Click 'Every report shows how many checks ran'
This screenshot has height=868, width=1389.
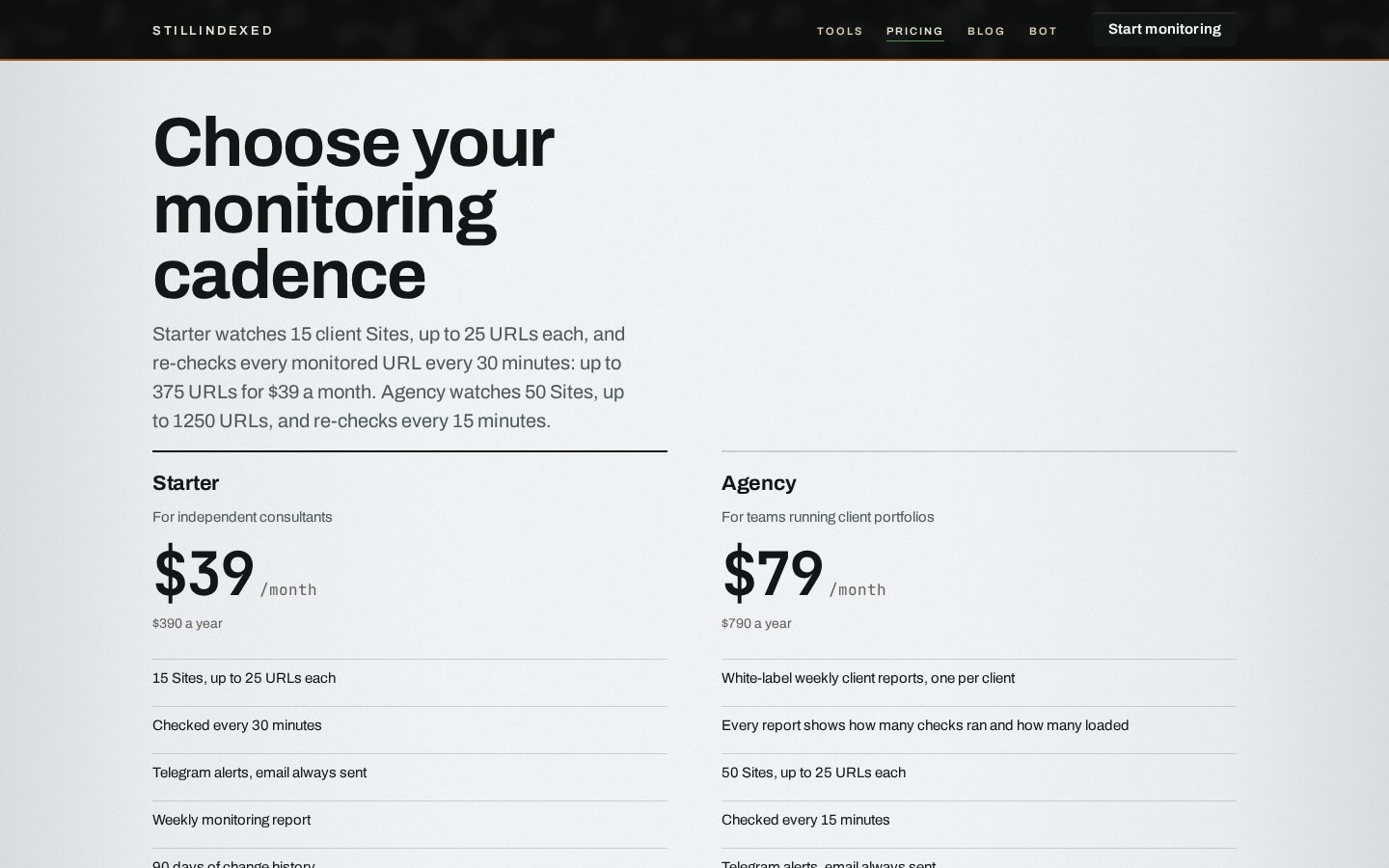click(925, 725)
